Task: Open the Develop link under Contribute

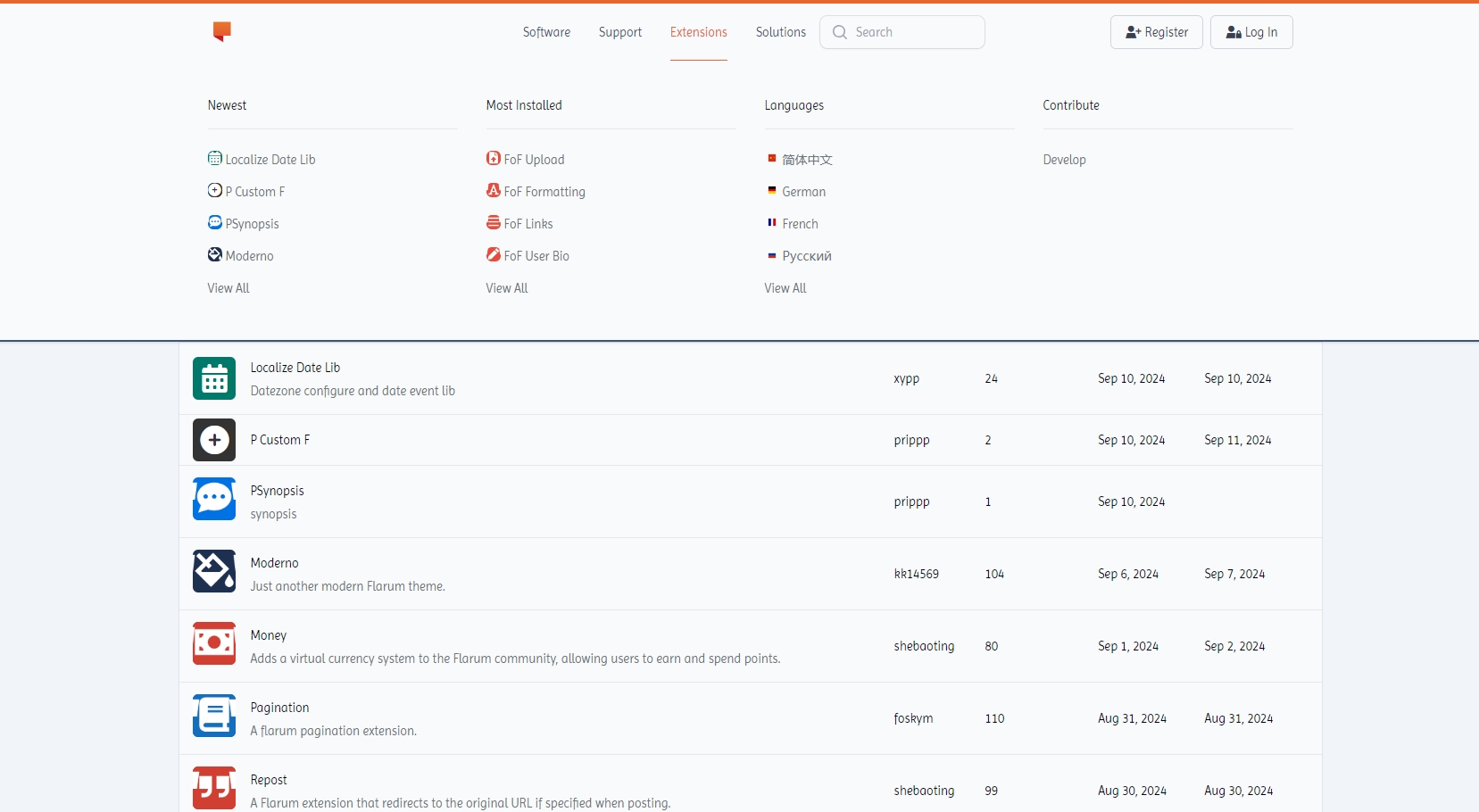Action: [x=1065, y=160]
